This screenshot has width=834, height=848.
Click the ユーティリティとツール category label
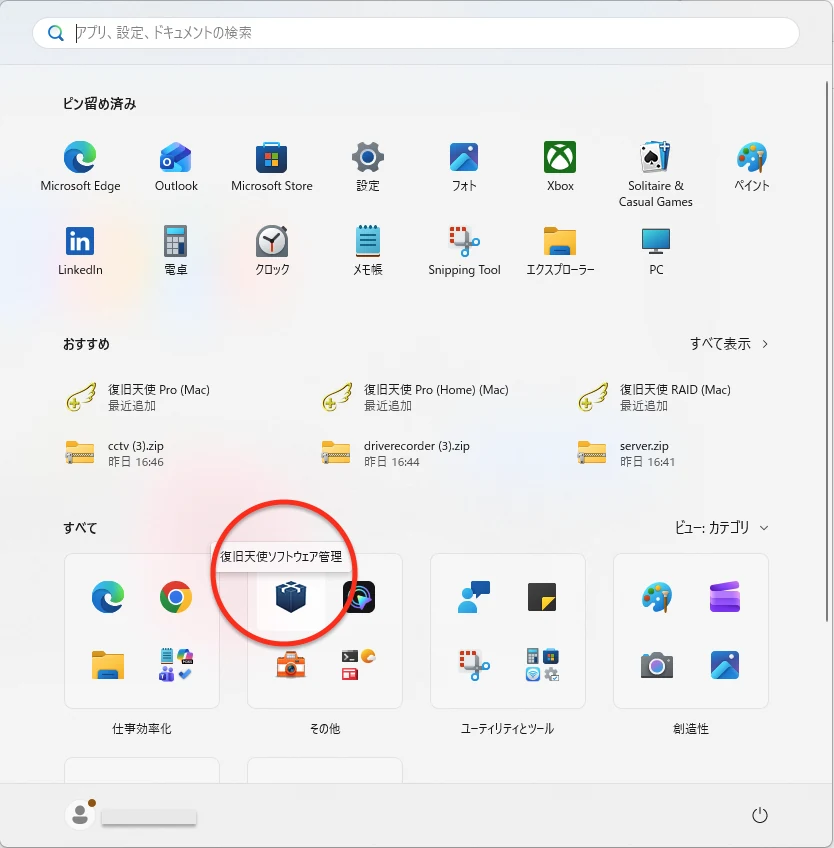click(507, 729)
